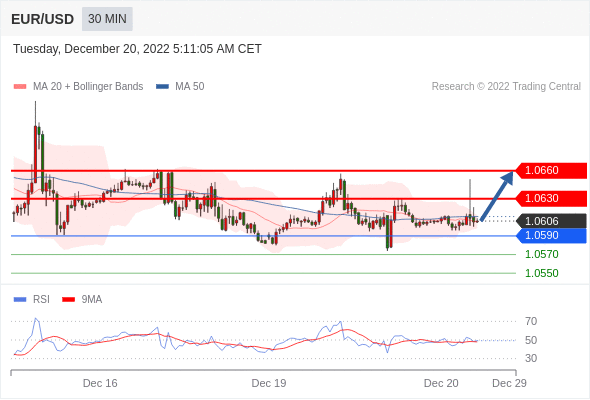Click the blue RSI legend swatch

point(20,300)
